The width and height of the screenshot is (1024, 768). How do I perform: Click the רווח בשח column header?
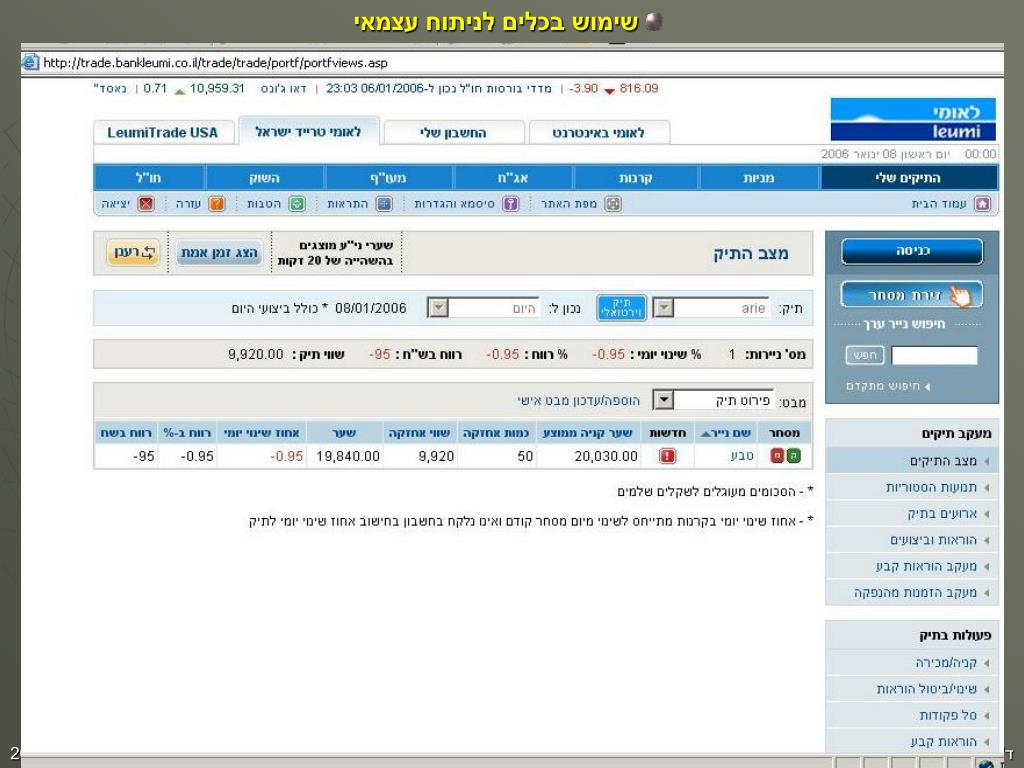tap(126, 433)
